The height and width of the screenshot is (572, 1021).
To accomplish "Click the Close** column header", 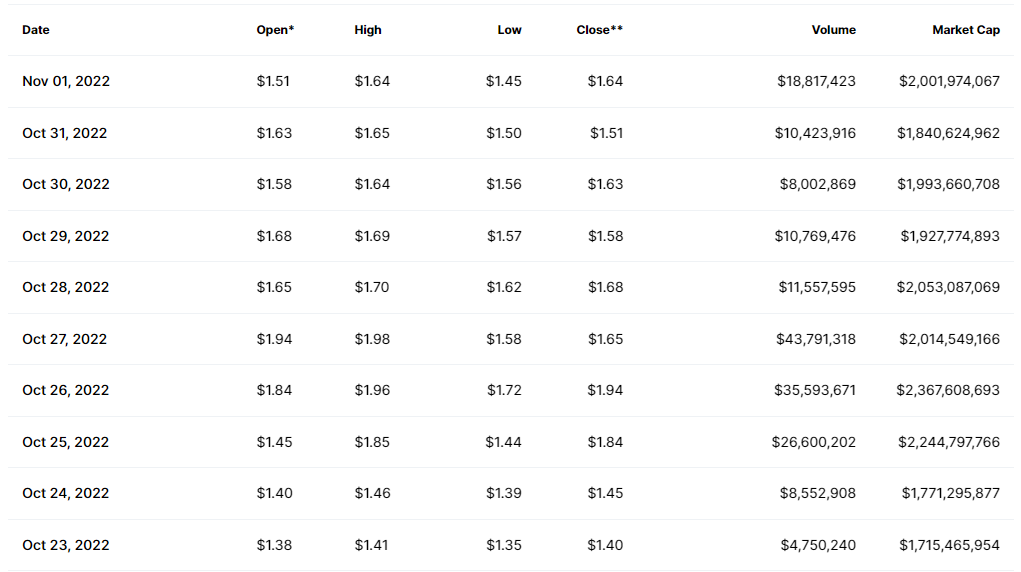I will click(x=599, y=30).
